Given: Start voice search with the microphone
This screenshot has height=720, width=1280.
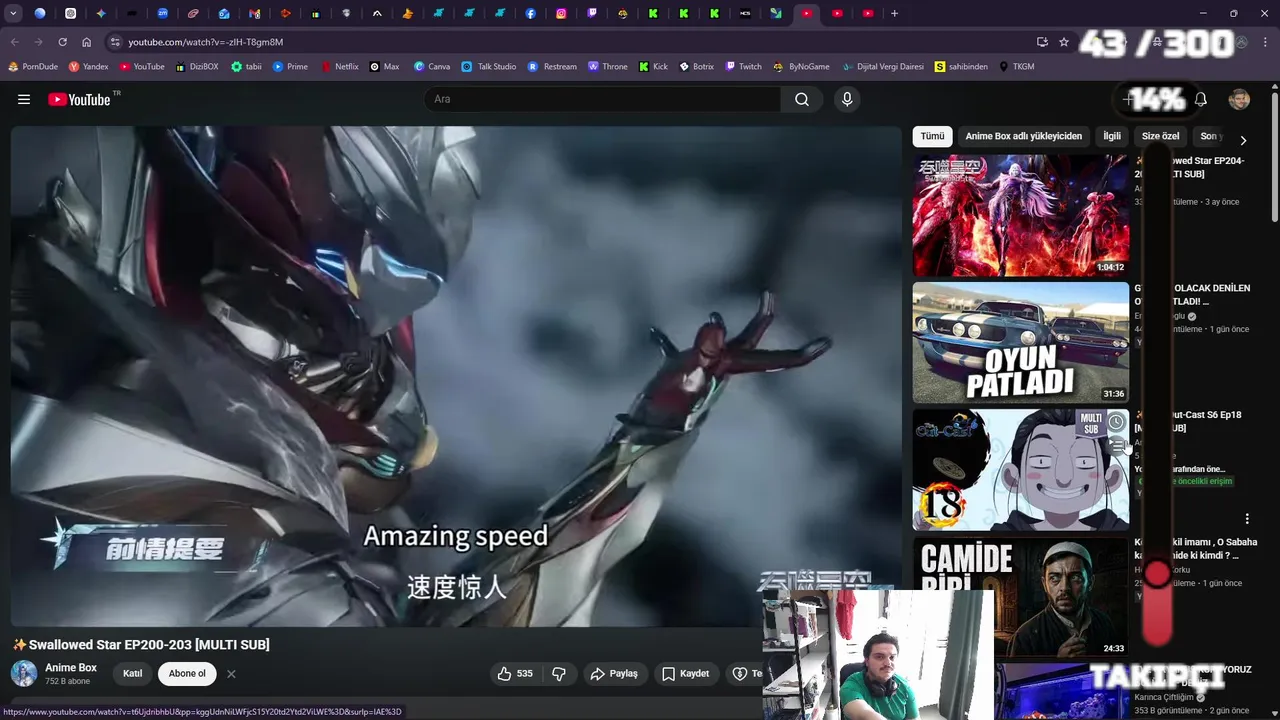Looking at the screenshot, I should click(847, 99).
